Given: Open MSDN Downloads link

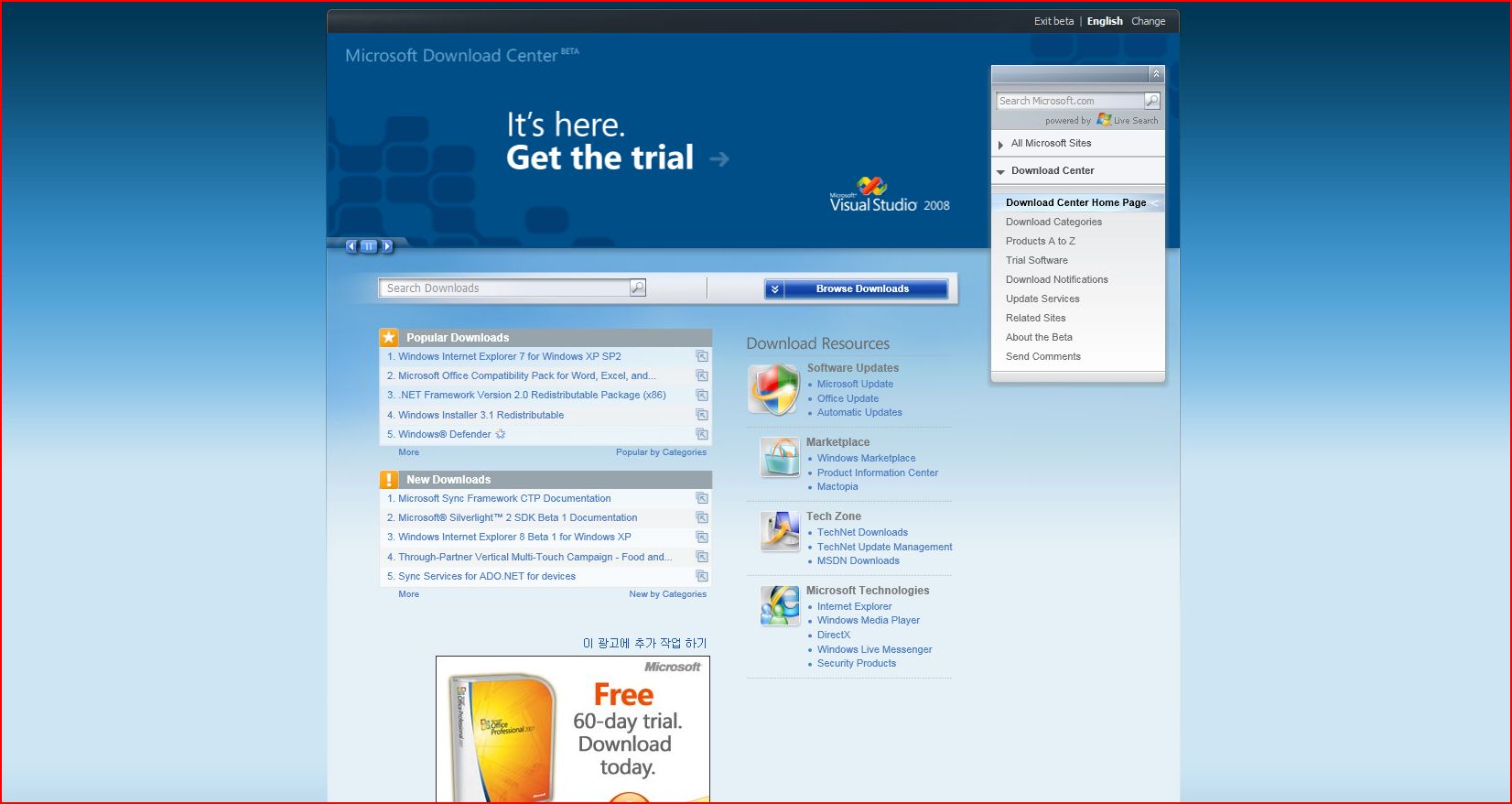Looking at the screenshot, I should point(858,560).
